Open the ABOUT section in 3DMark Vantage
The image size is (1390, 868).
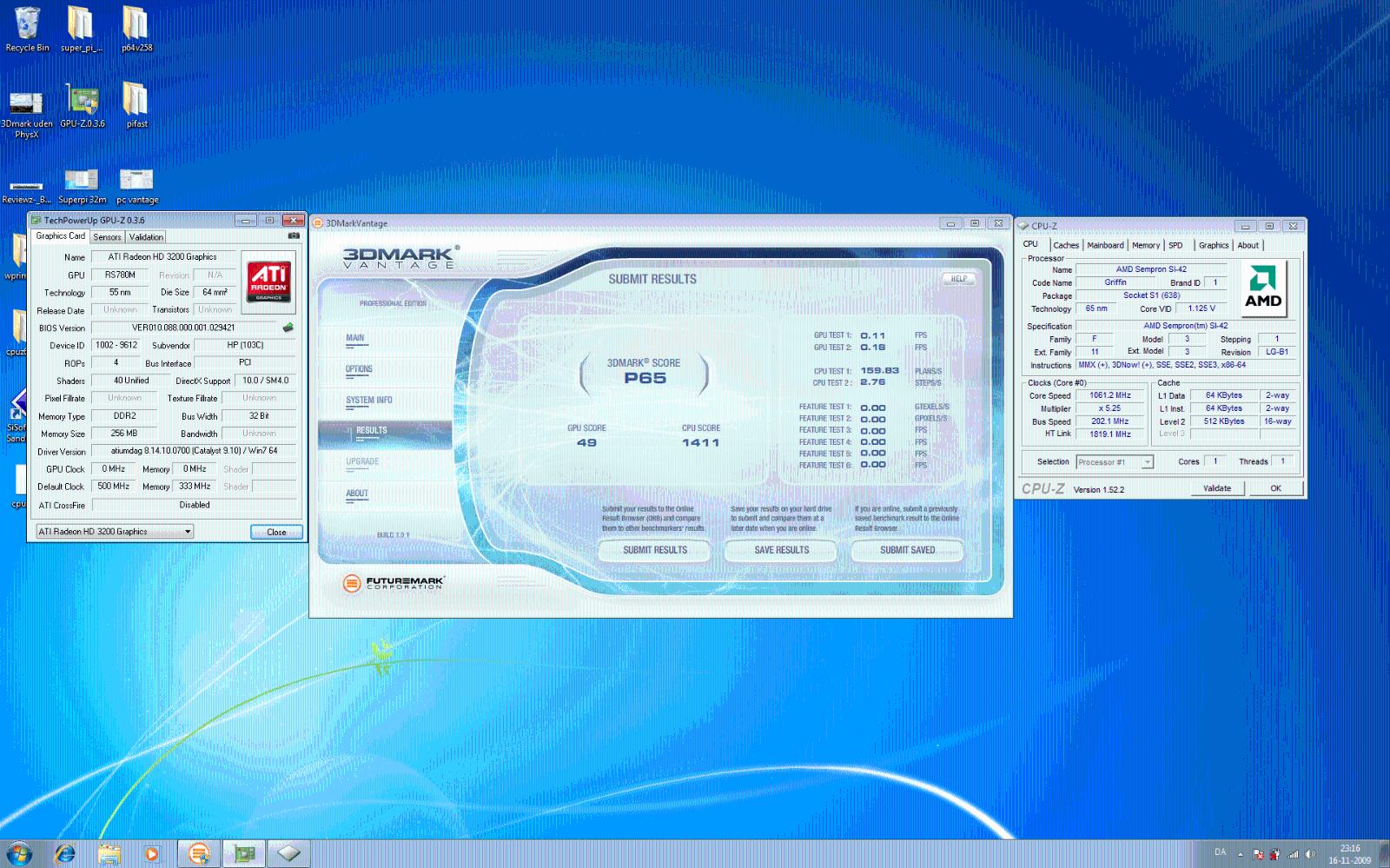(357, 493)
